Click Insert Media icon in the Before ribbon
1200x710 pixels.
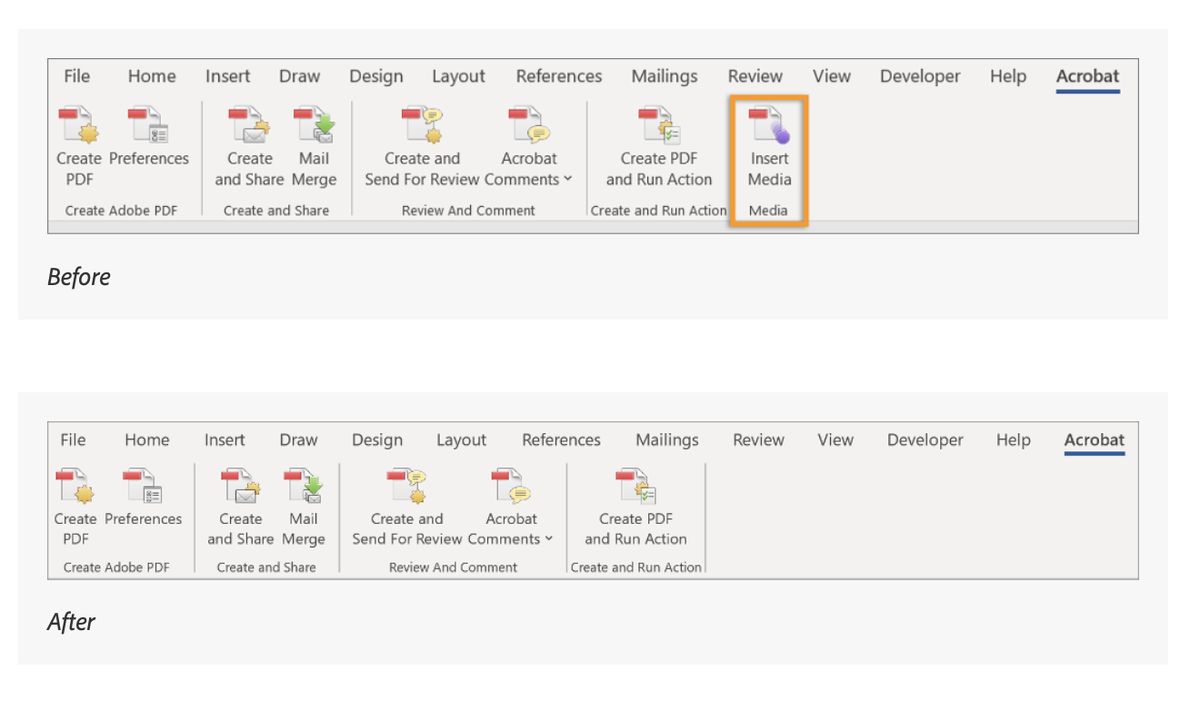pyautogui.click(x=769, y=127)
